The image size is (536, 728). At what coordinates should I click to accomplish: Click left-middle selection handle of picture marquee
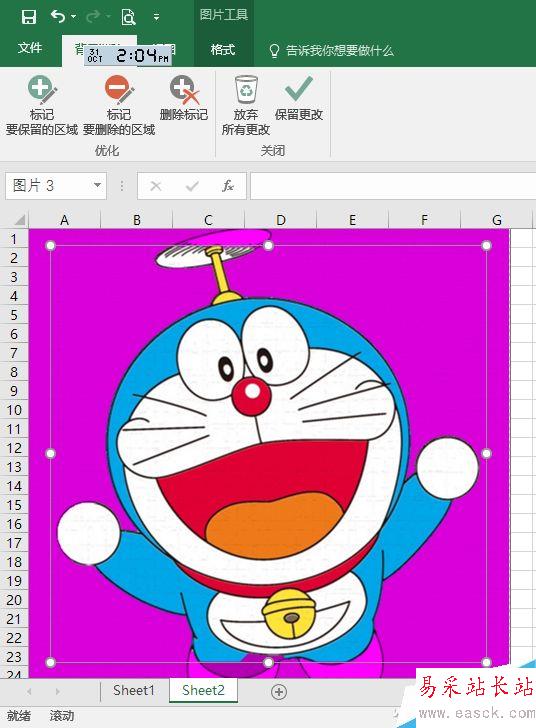point(51,454)
